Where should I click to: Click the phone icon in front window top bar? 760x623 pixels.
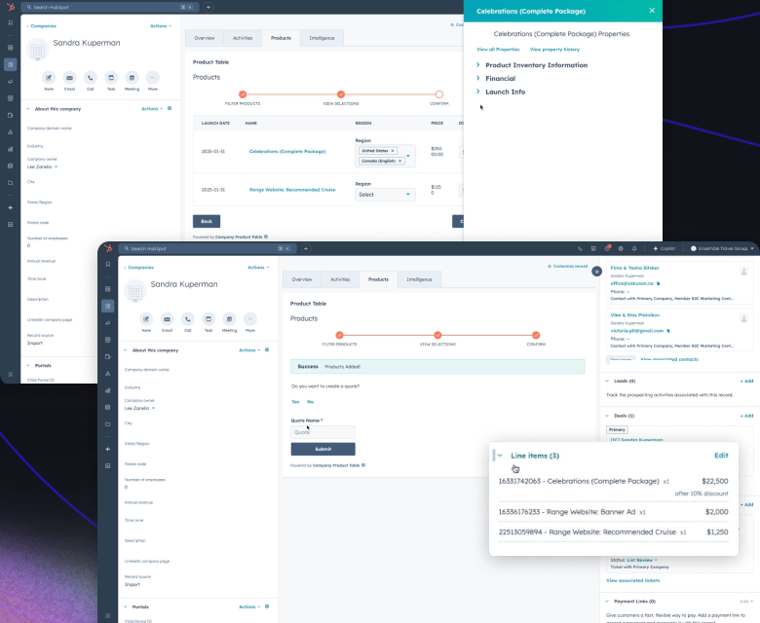coord(580,249)
